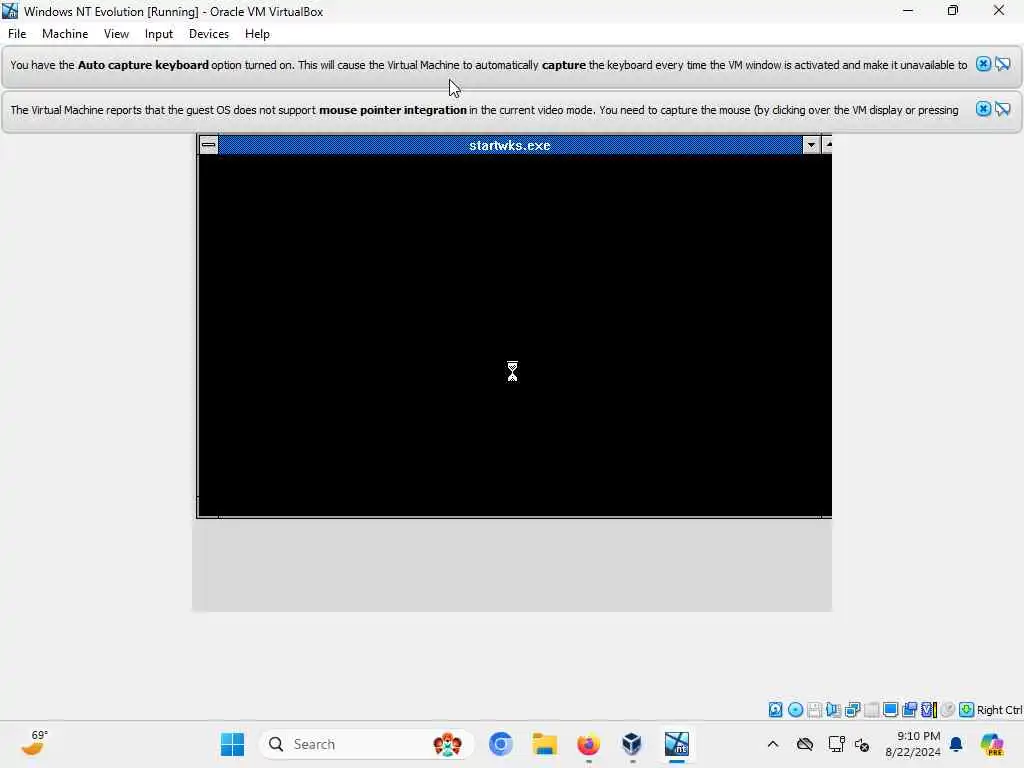
Task: Click the virtualization features V indicator
Action: coord(929,709)
